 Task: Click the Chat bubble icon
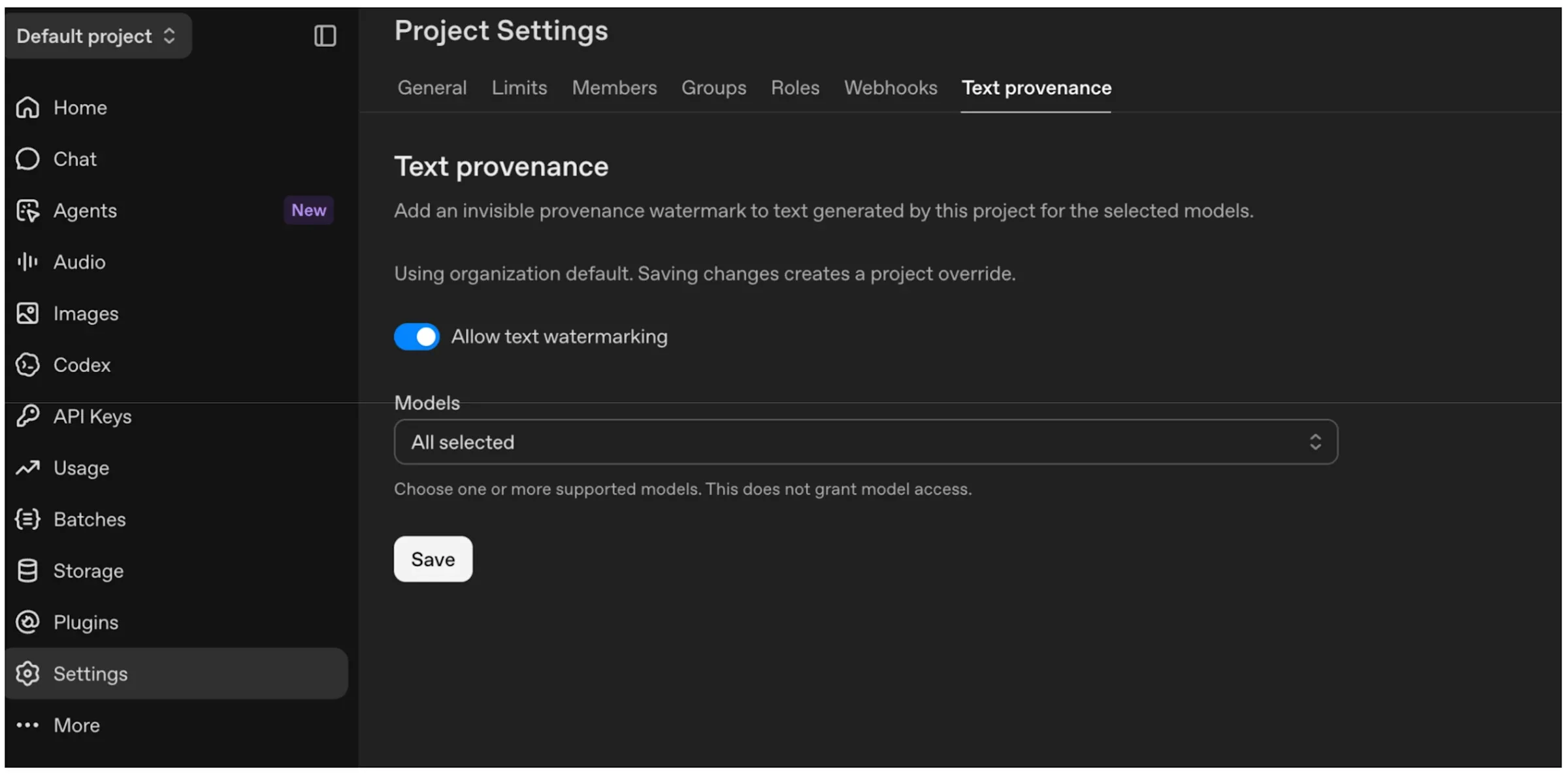click(27, 159)
